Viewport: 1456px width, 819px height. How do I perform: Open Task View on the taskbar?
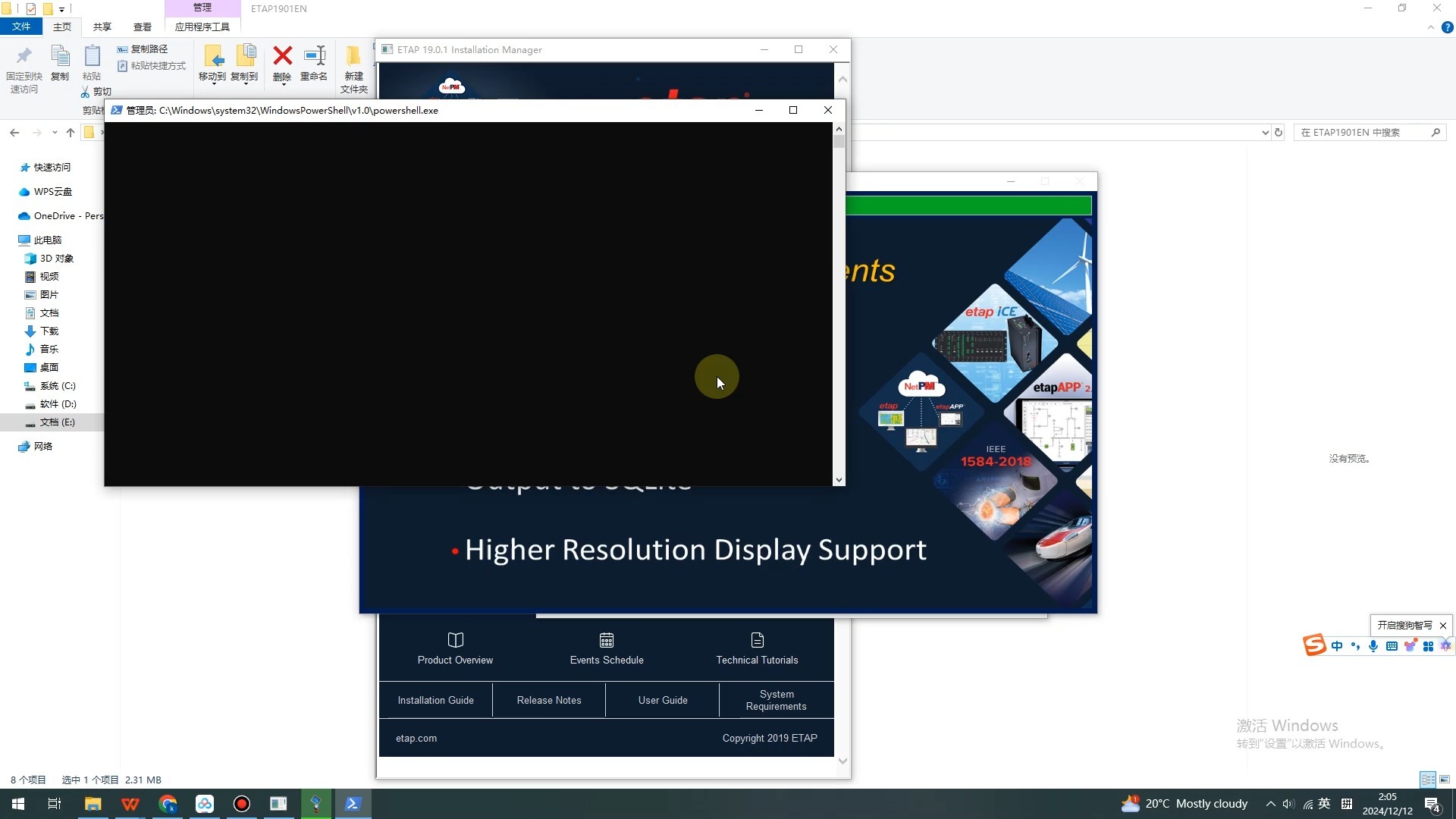(55, 804)
